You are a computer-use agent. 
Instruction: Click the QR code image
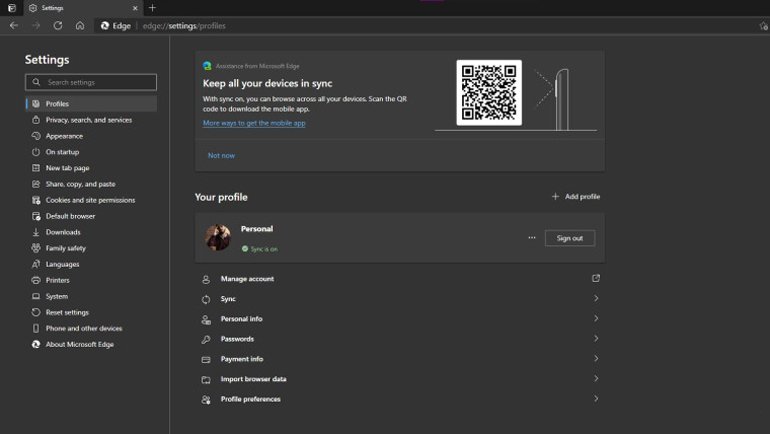(489, 93)
